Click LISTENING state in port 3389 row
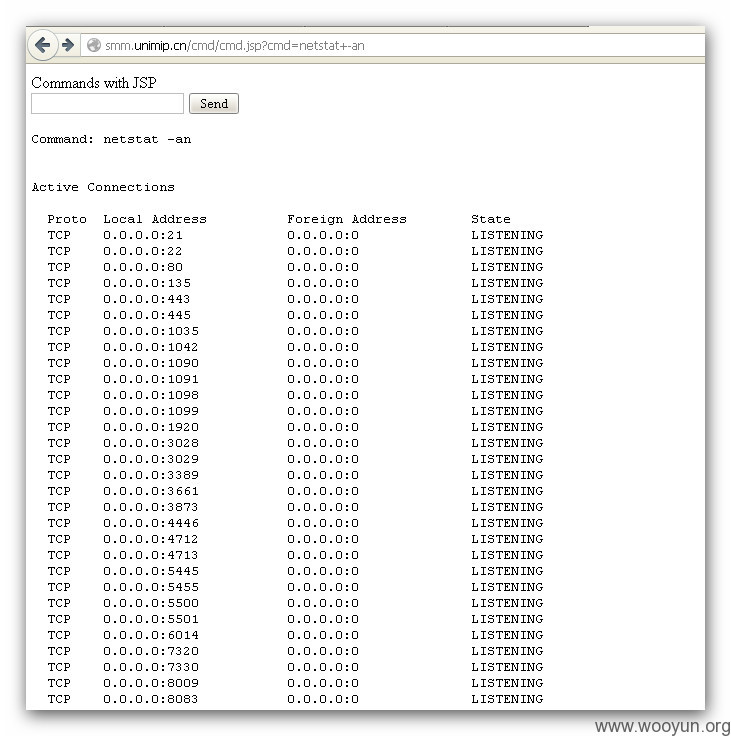 [507, 475]
